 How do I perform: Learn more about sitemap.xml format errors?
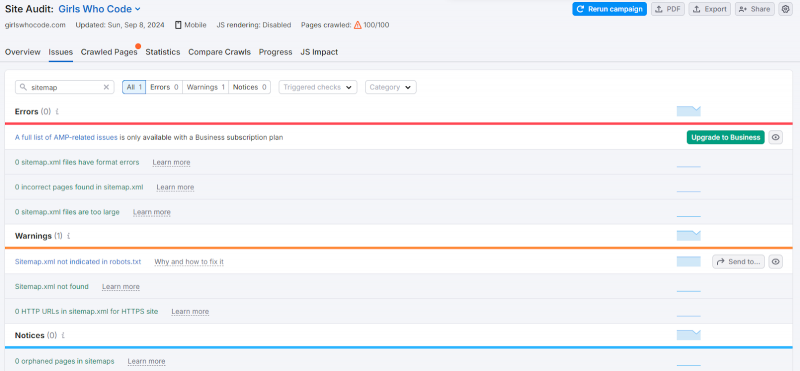[x=171, y=162]
